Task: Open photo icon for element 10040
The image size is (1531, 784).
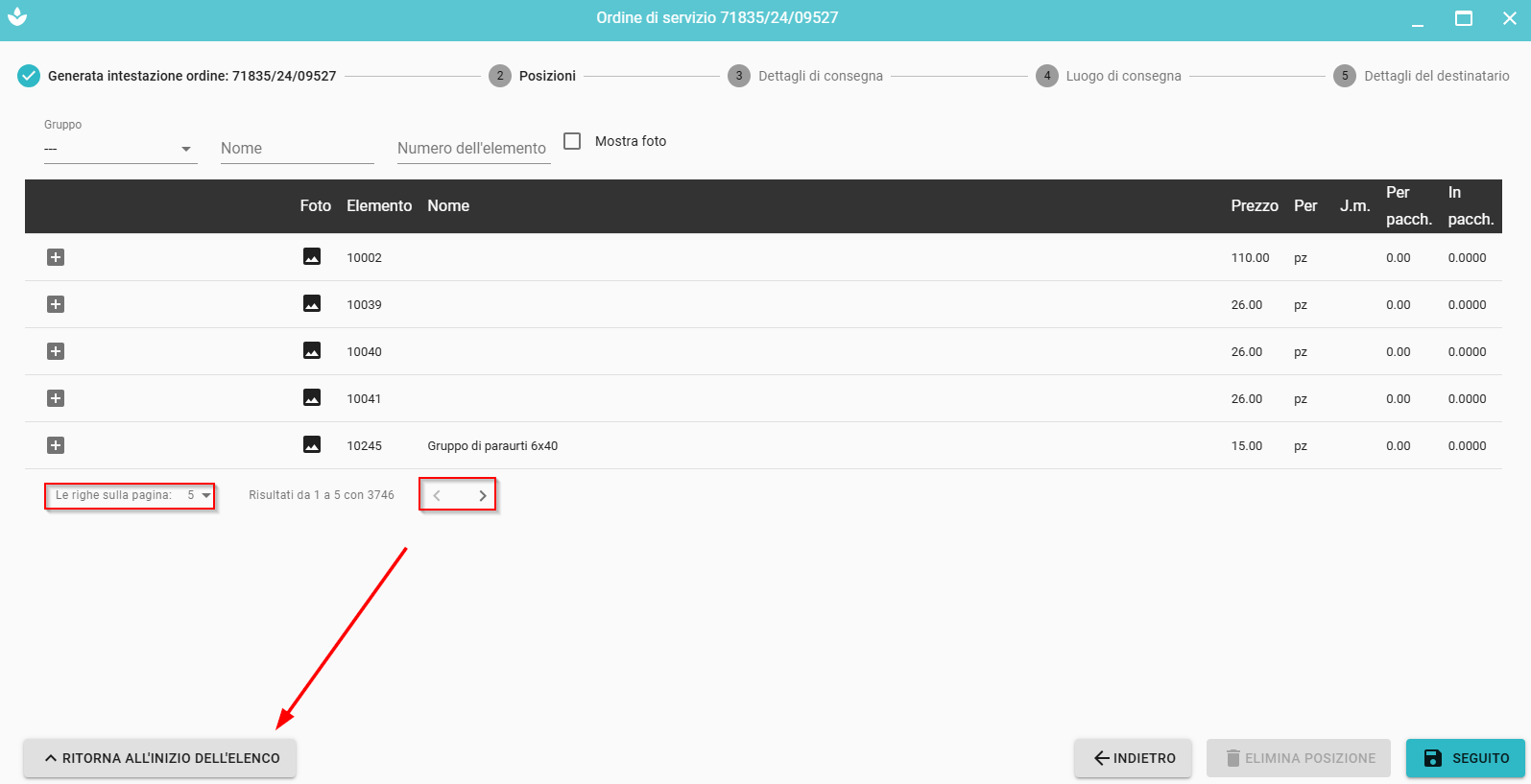Action: [x=312, y=350]
